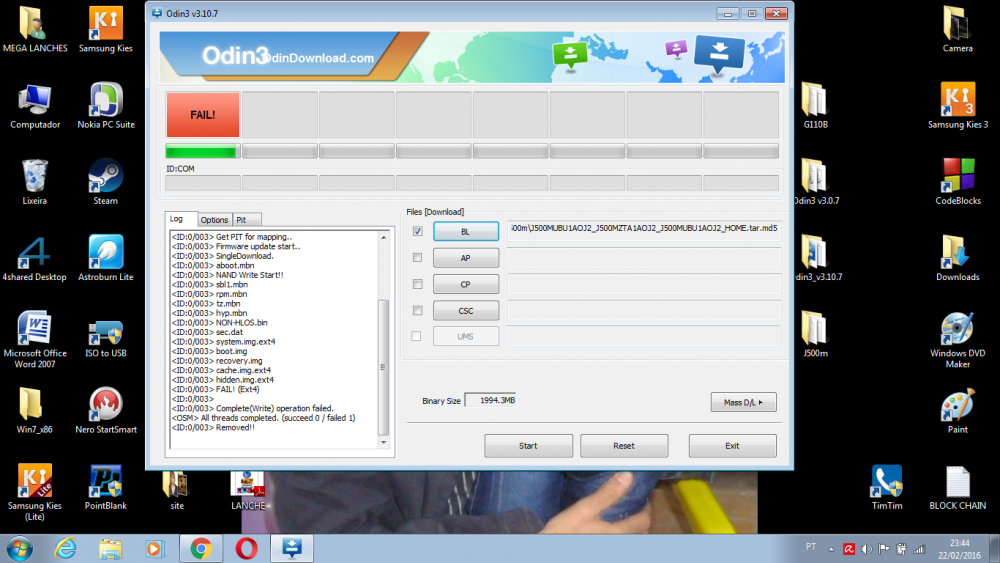
Task: Switch to the Options tab
Action: pyautogui.click(x=214, y=220)
